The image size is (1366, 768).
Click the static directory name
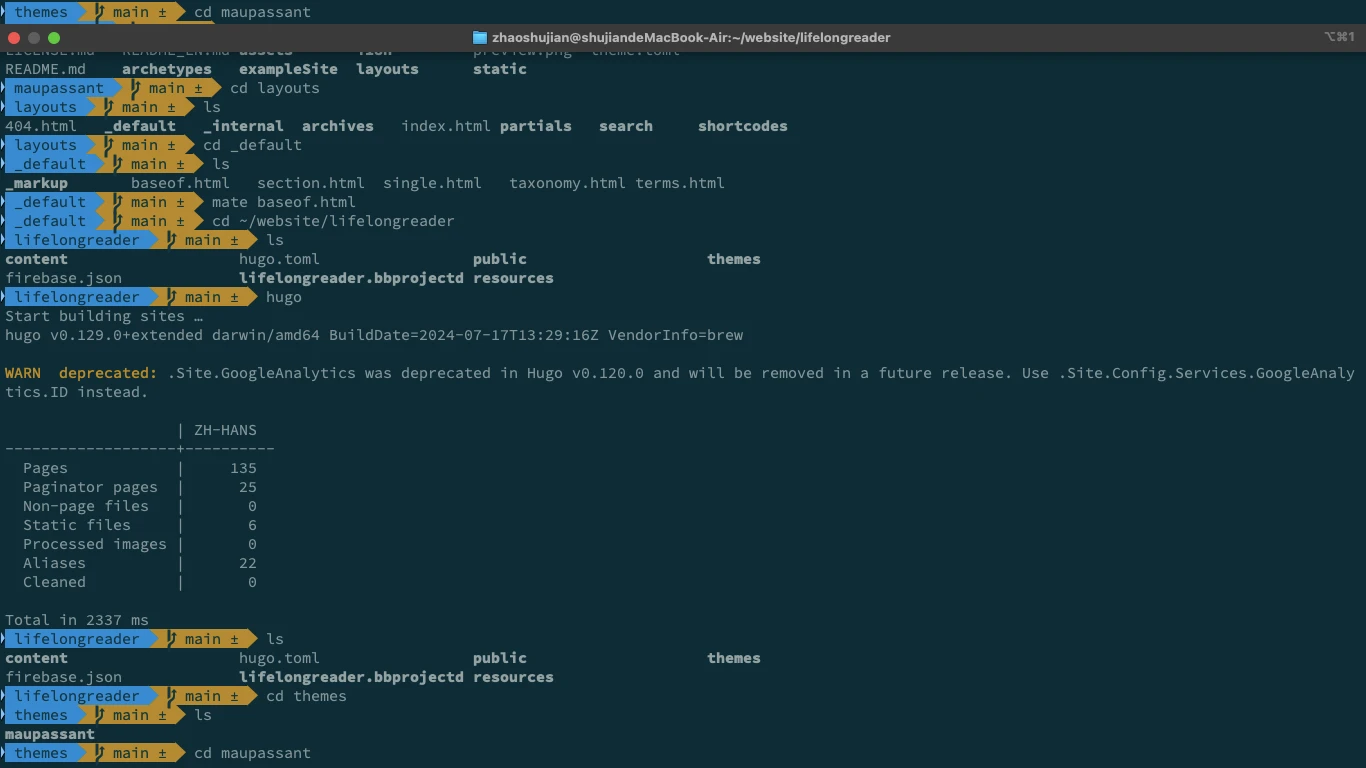[500, 69]
